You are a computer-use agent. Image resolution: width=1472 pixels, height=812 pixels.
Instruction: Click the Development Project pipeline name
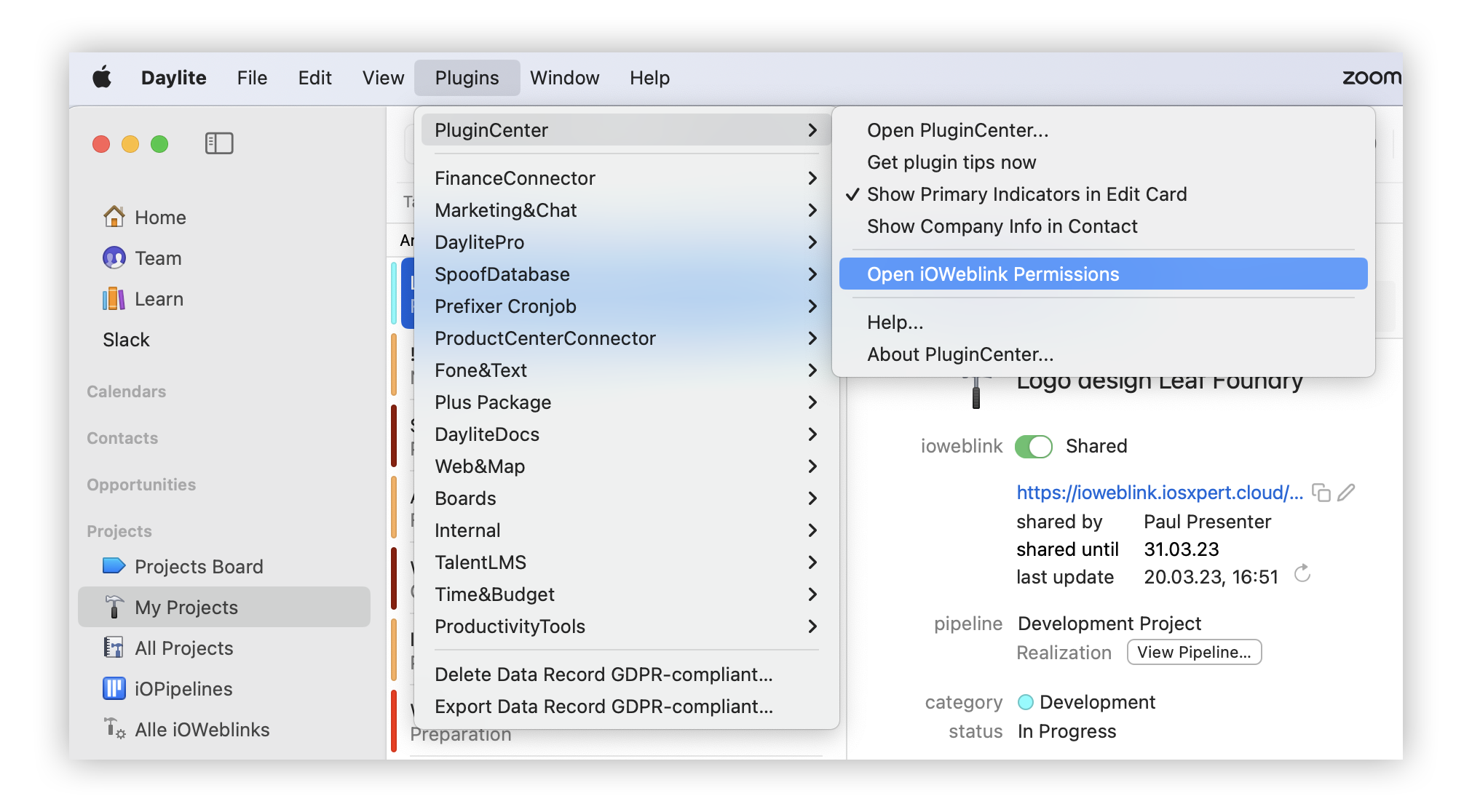(1109, 624)
